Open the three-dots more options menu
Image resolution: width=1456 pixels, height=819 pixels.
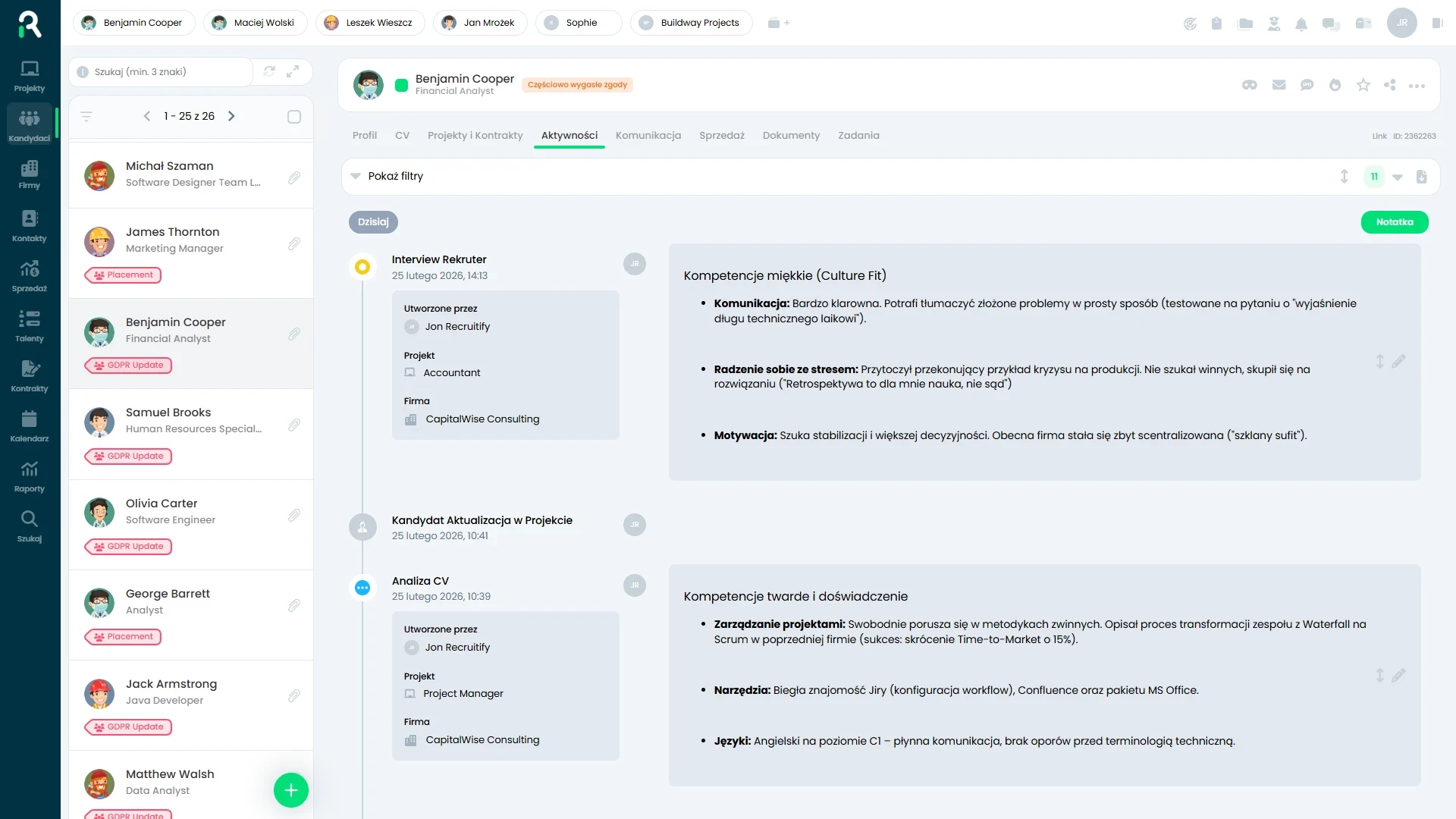(x=1416, y=86)
